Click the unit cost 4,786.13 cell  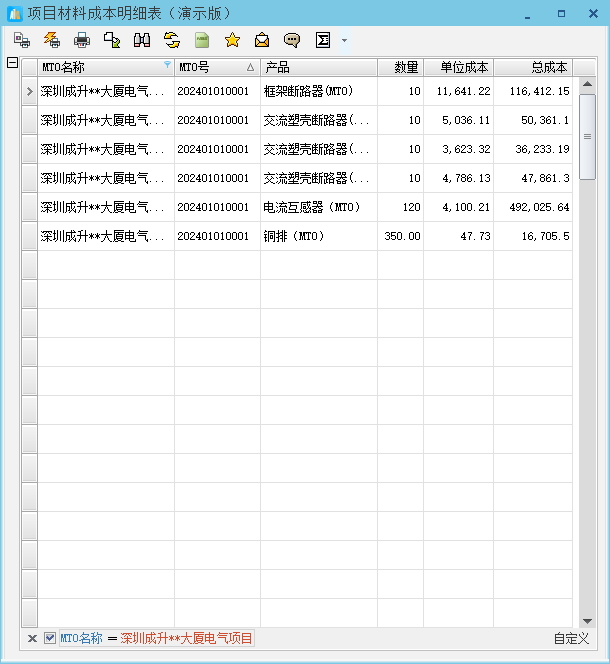(x=459, y=178)
